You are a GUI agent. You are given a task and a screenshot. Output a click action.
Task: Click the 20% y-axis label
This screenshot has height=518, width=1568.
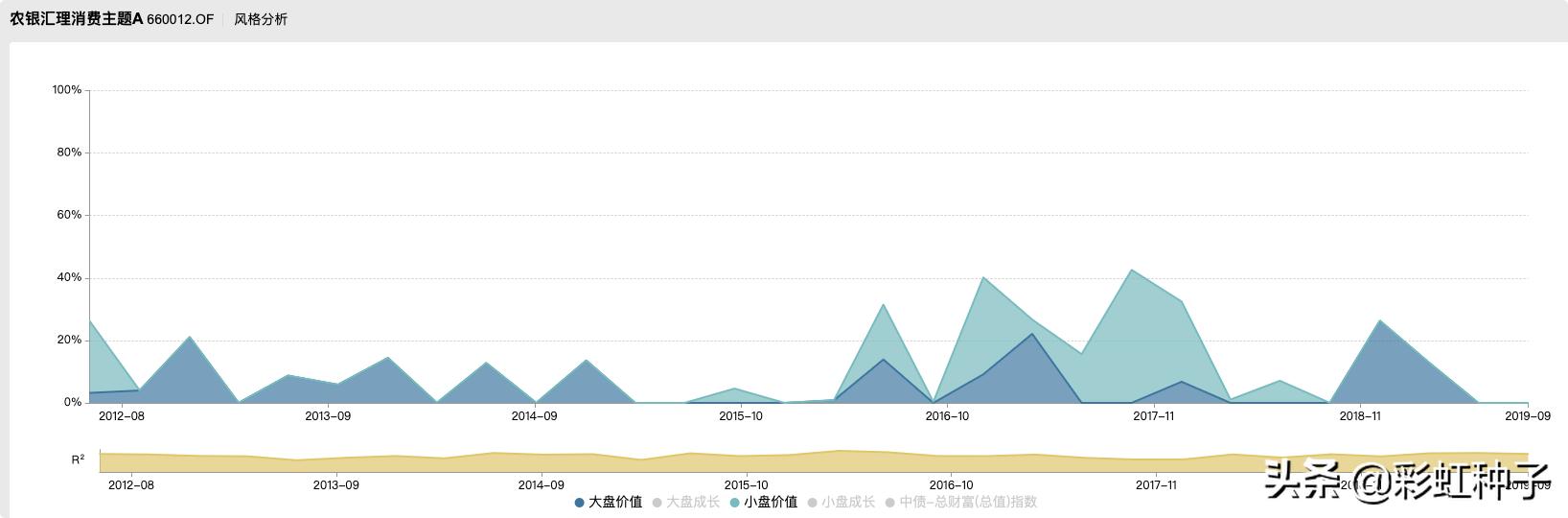pyautogui.click(x=70, y=341)
